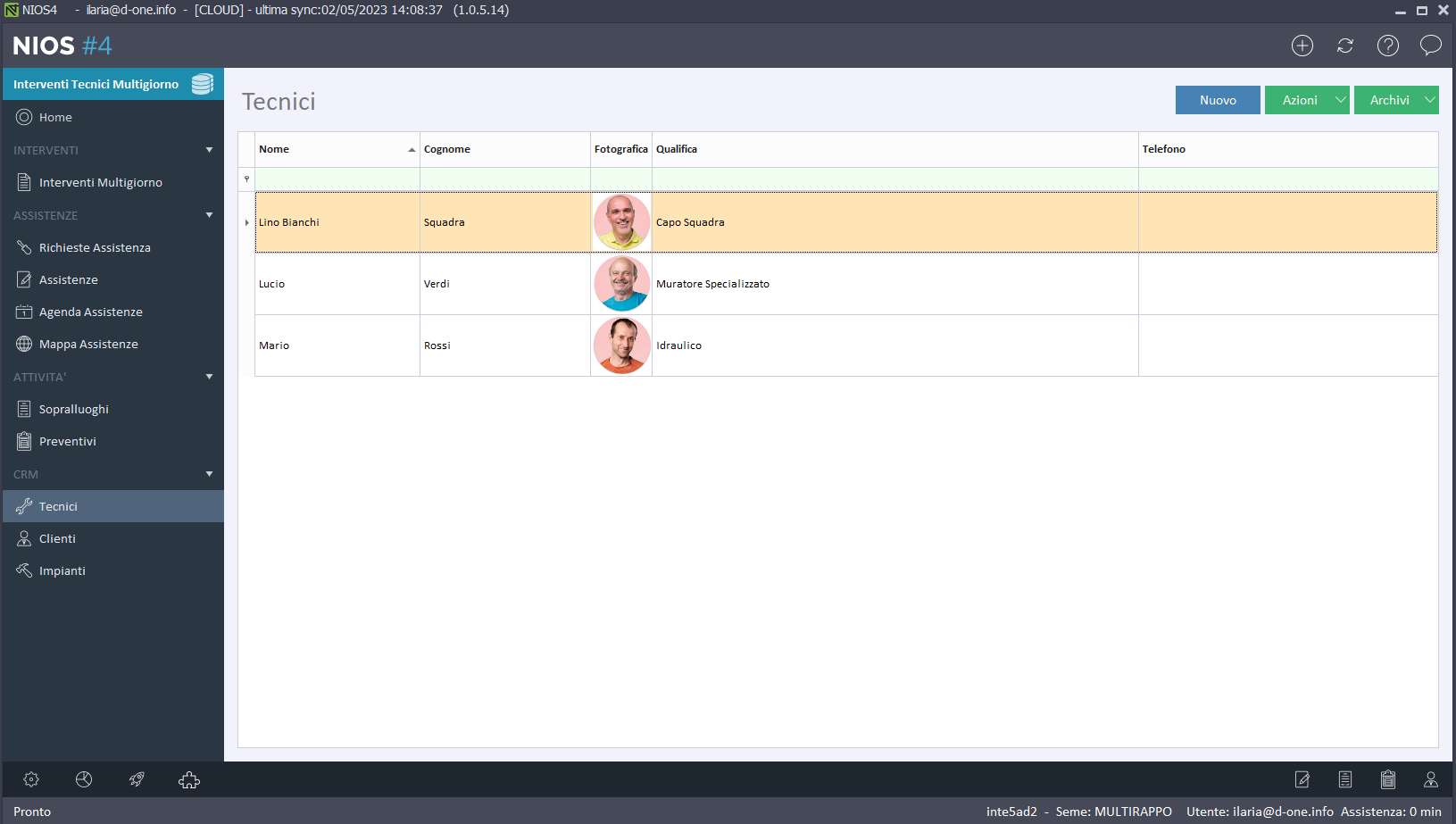Click the puzzle piece add-ons icon
Image resolution: width=1456 pixels, height=824 pixels.
pos(189,779)
